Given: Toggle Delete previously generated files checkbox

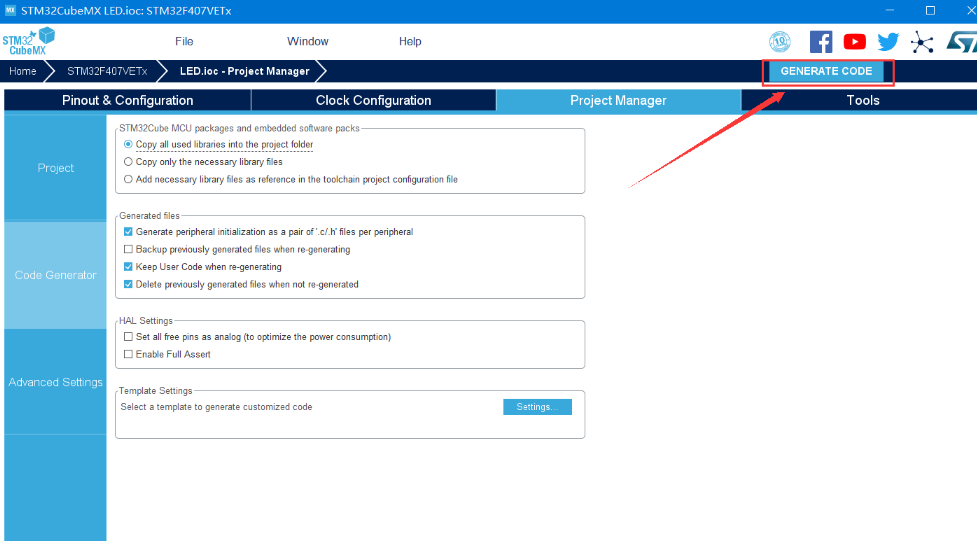Looking at the screenshot, I should point(128,284).
